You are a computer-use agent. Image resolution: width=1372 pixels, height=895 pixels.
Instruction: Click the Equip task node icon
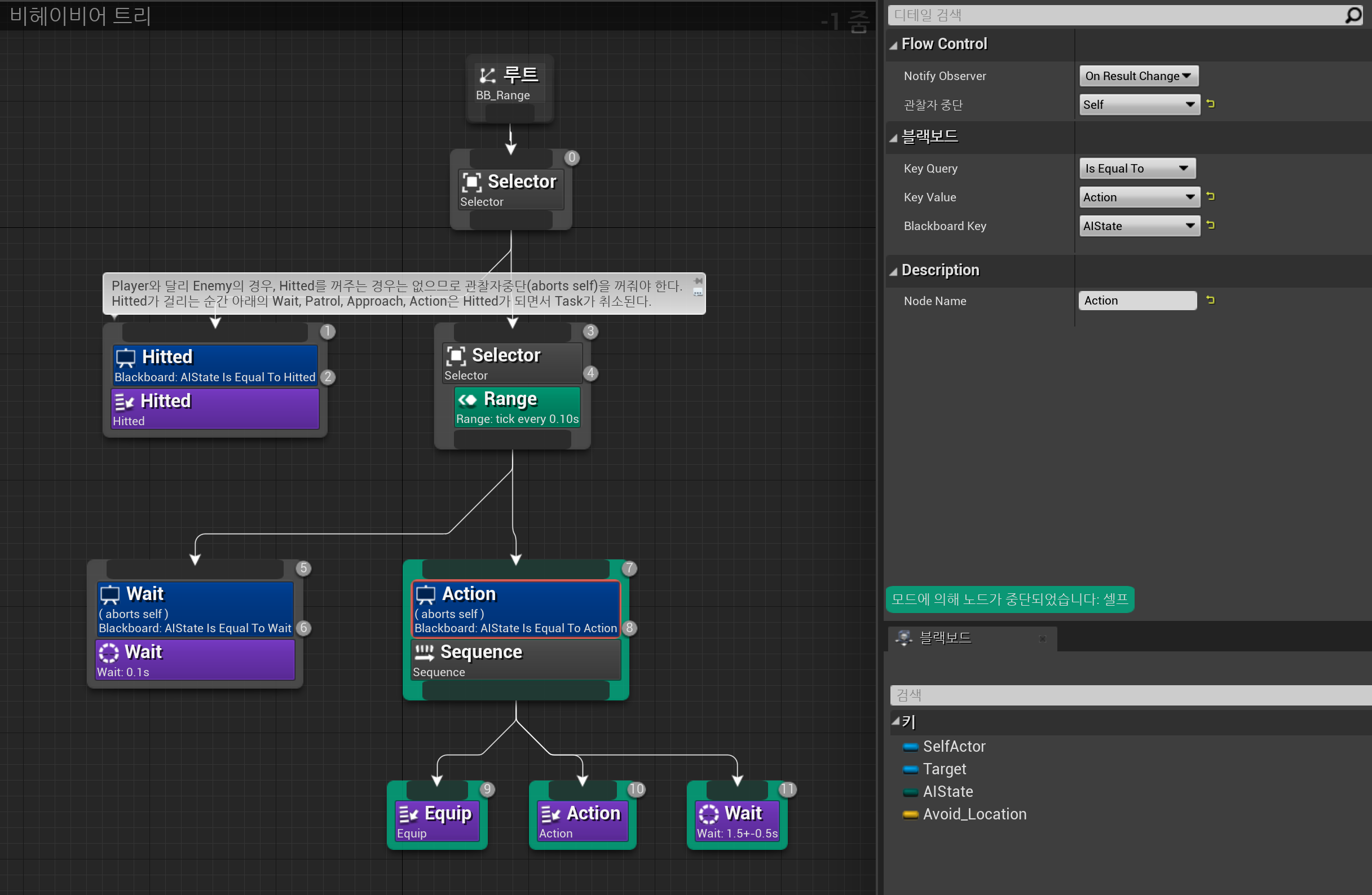408,814
